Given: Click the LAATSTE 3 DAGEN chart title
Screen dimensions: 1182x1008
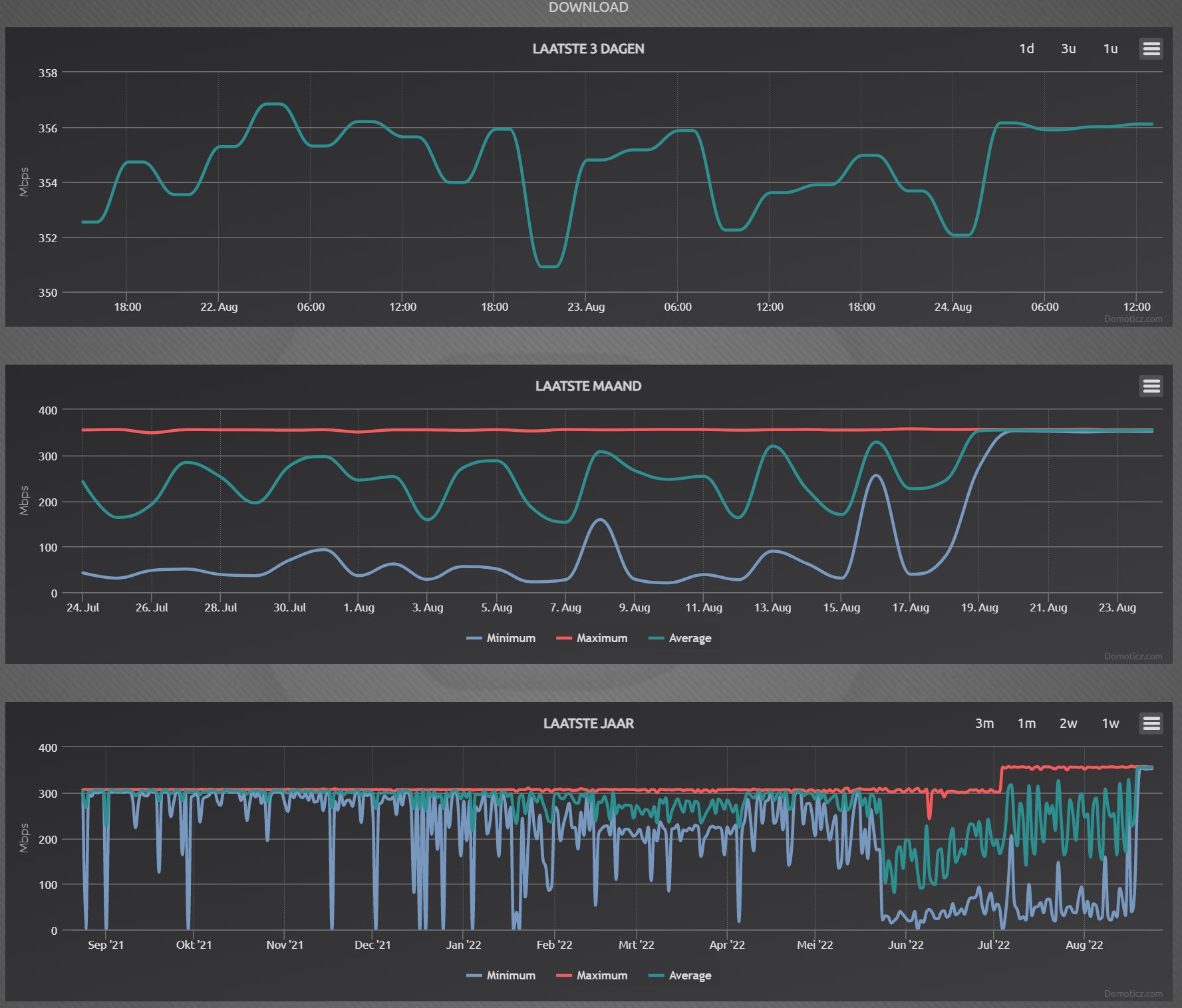Looking at the screenshot, I should coord(588,49).
